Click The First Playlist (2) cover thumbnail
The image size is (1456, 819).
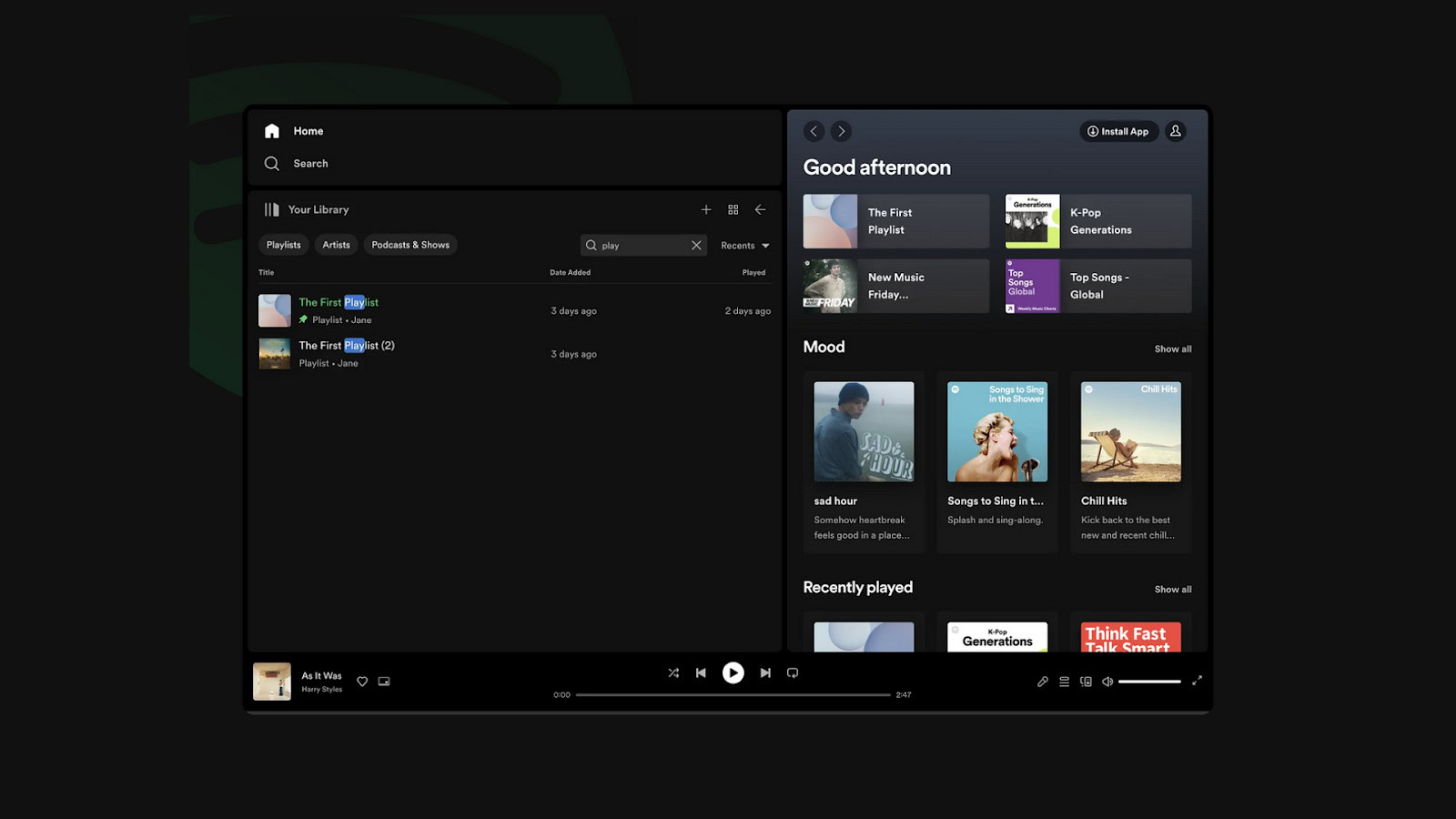pyautogui.click(x=274, y=354)
